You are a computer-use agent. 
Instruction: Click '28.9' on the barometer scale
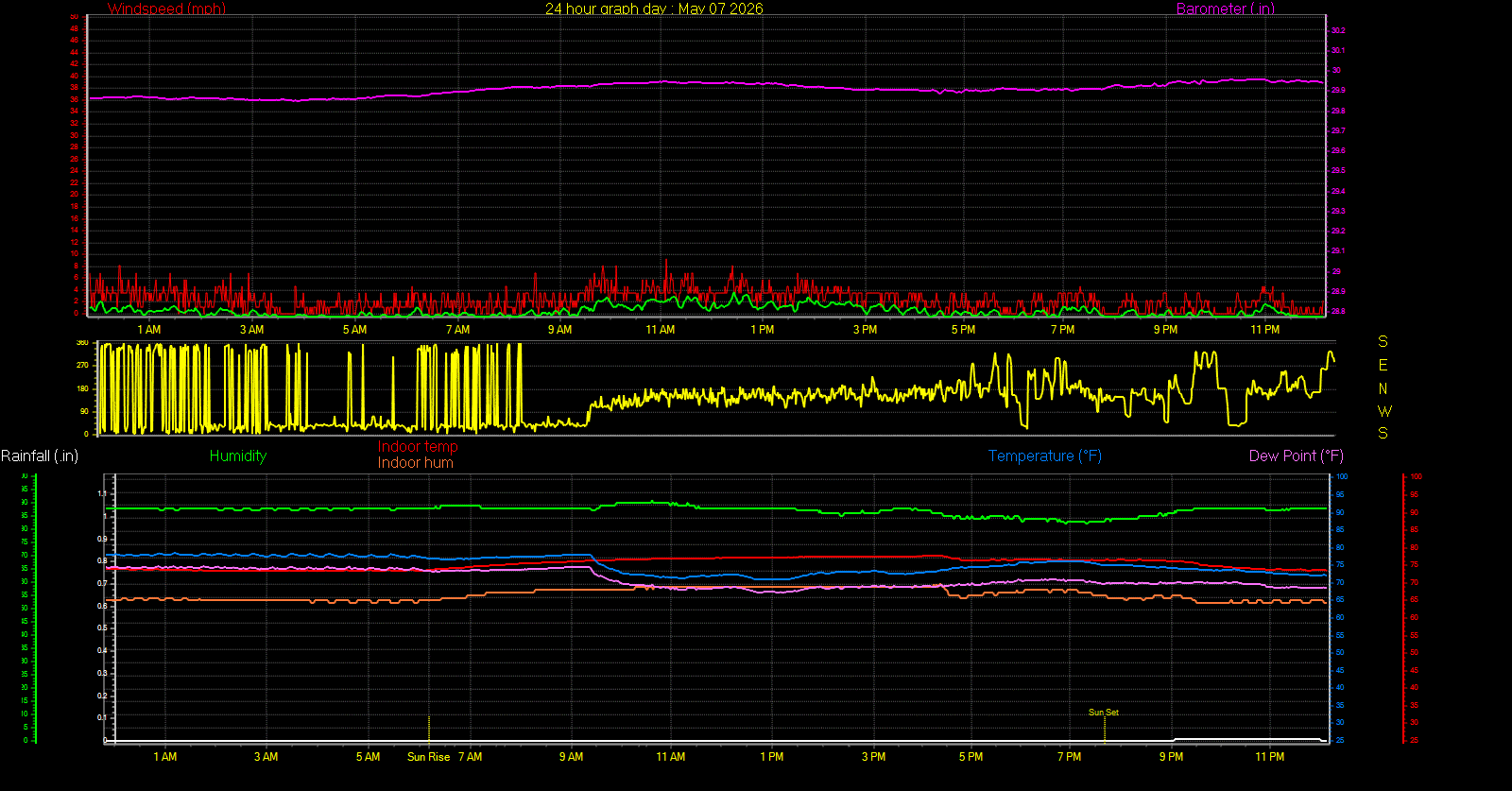click(1338, 291)
